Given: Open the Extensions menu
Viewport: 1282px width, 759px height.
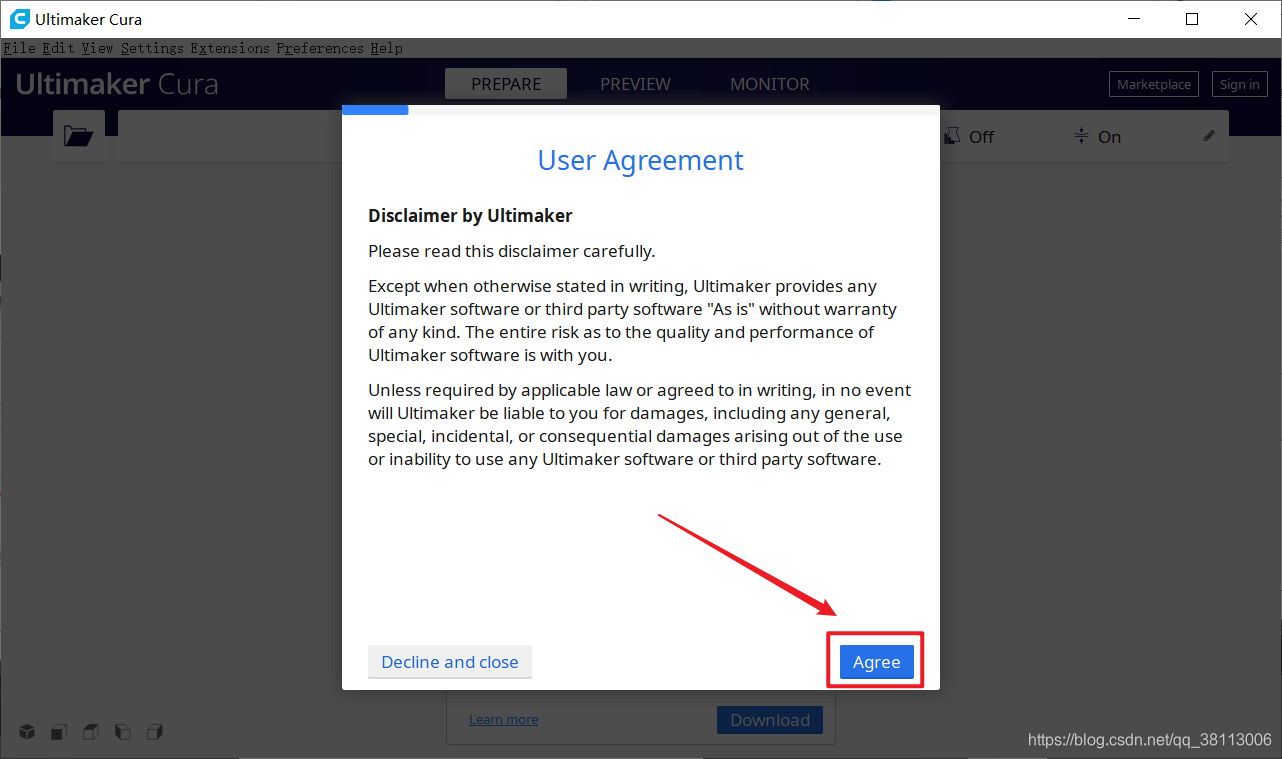Looking at the screenshot, I should click(230, 48).
